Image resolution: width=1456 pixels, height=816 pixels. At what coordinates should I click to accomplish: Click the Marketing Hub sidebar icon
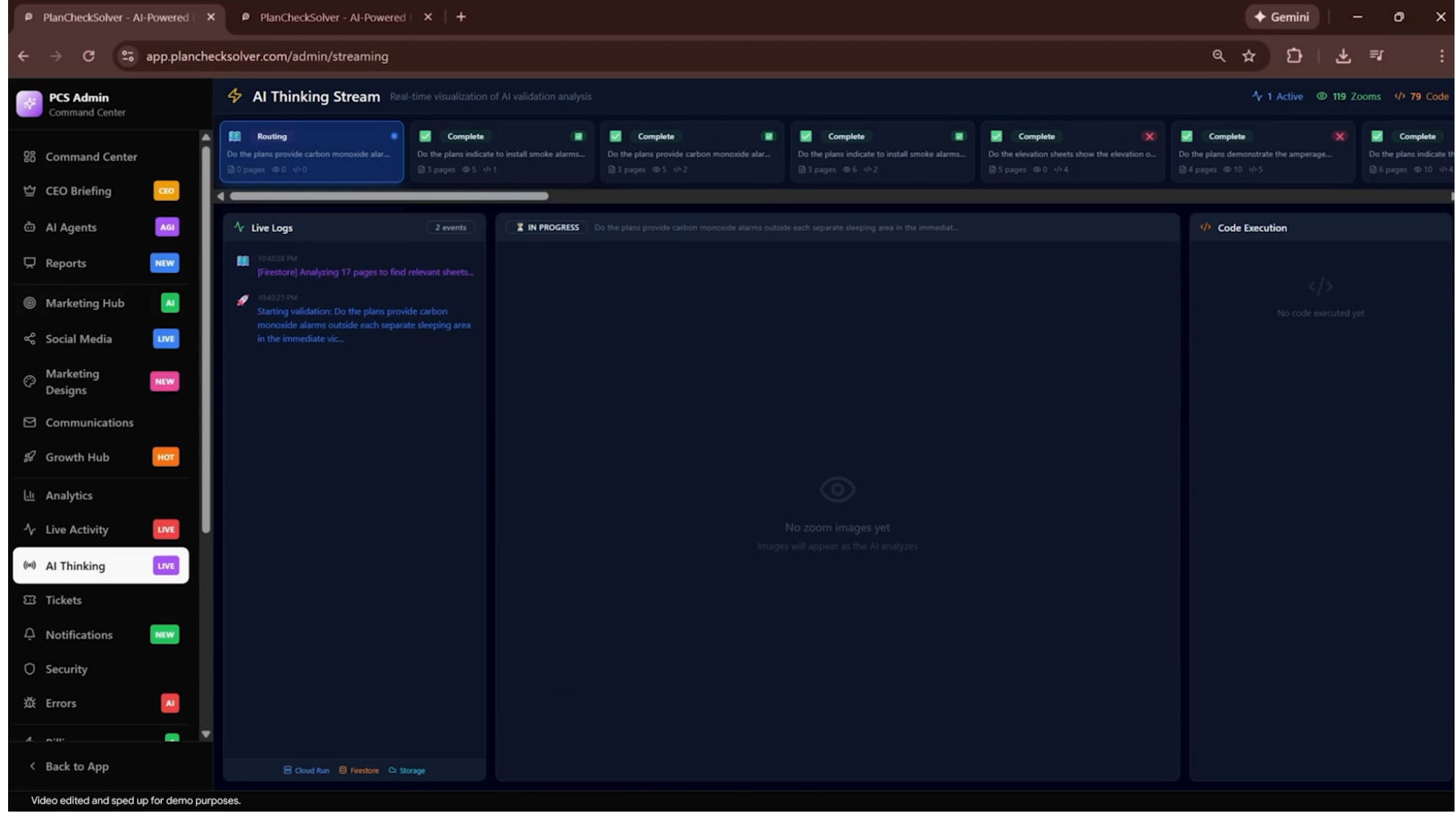(x=29, y=303)
